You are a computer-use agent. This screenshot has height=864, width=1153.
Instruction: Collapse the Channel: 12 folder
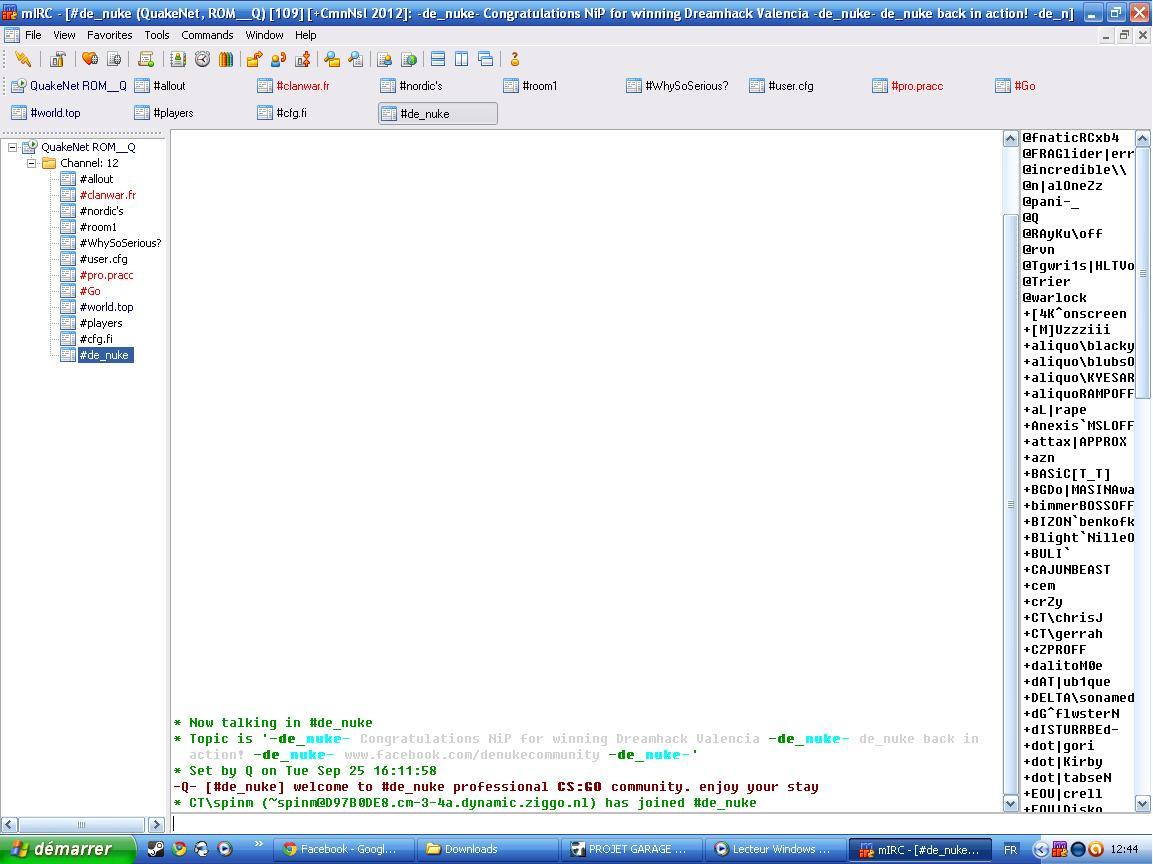click(31, 163)
